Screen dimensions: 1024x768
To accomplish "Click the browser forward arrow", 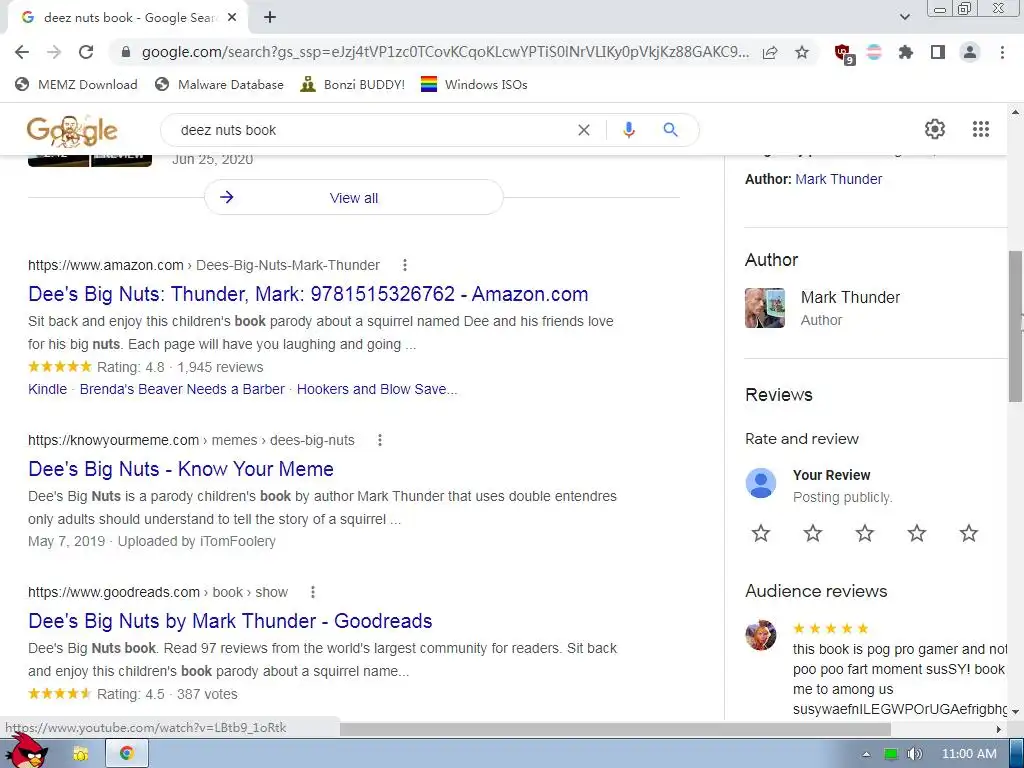I will click(x=54, y=52).
